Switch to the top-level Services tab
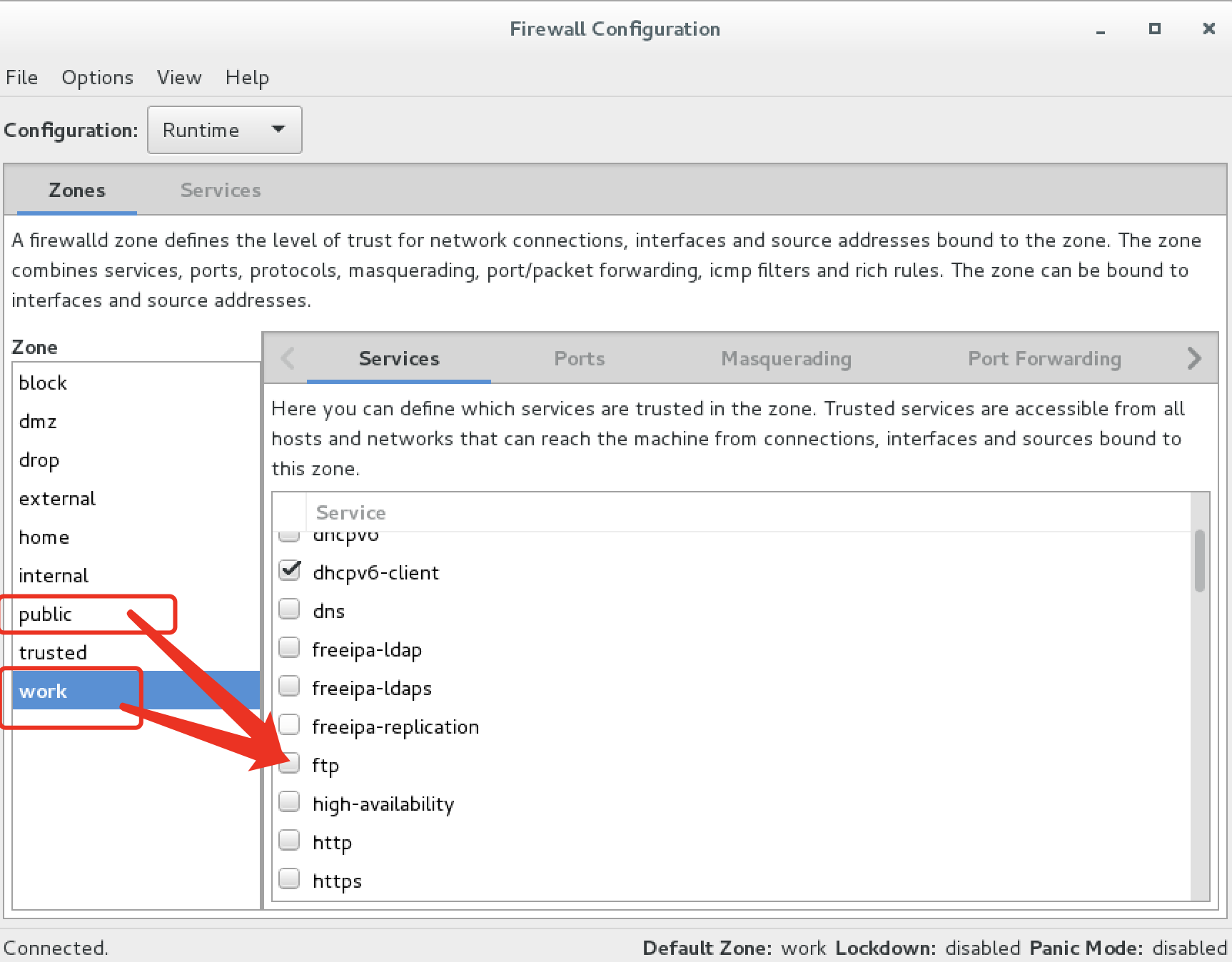1232x962 pixels. click(221, 190)
